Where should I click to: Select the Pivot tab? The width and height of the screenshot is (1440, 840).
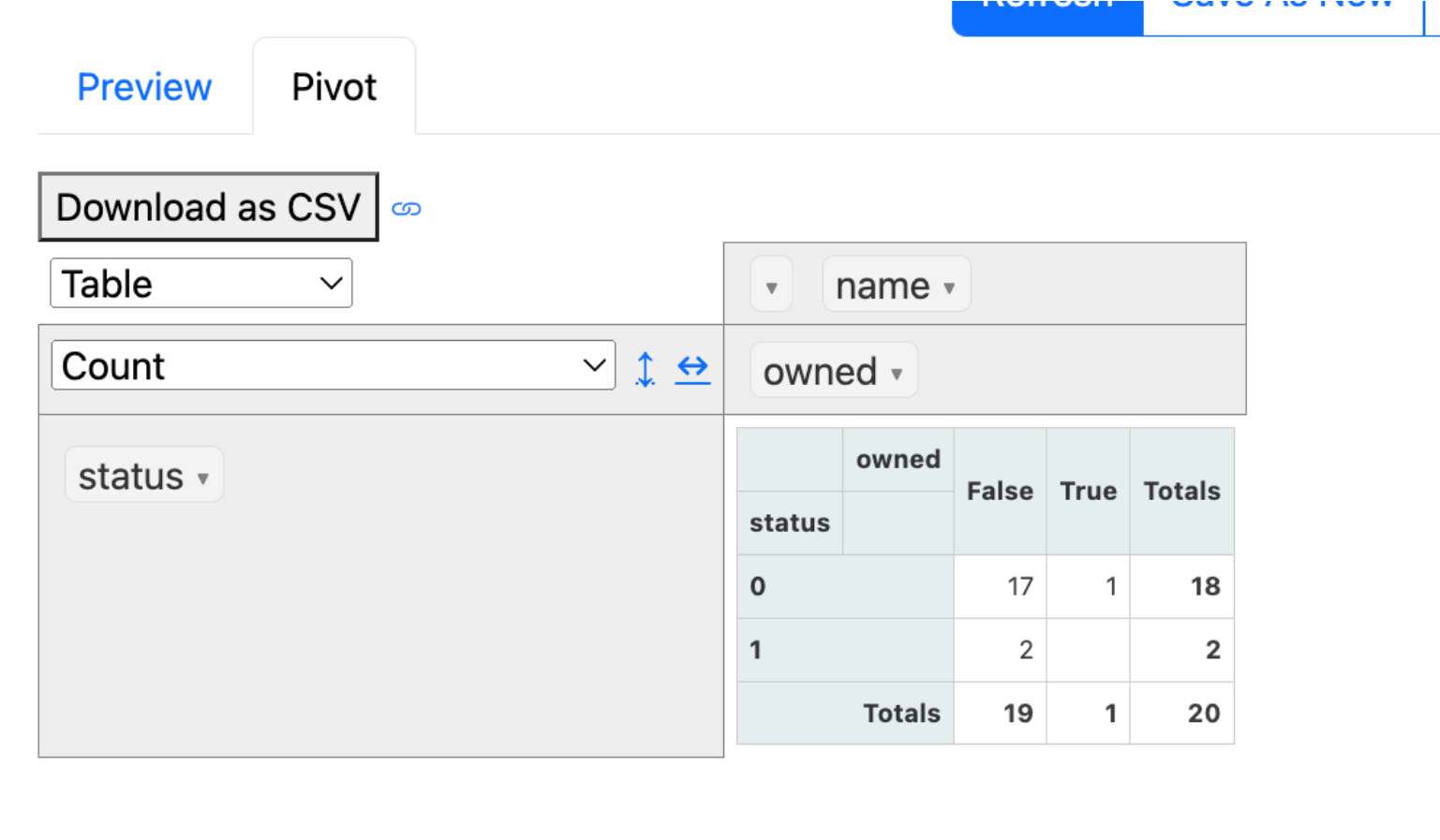point(334,86)
